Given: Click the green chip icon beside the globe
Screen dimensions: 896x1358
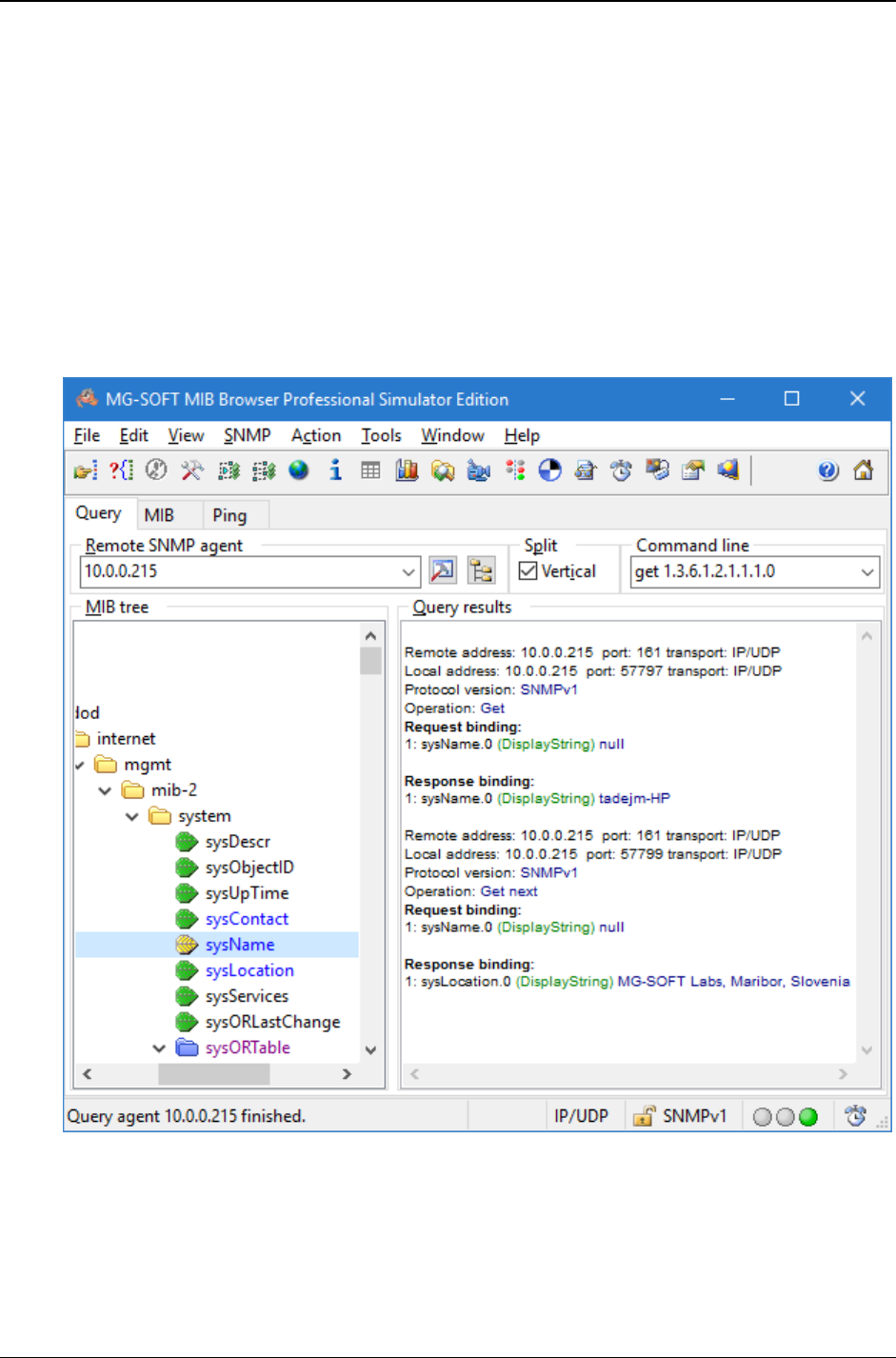Looking at the screenshot, I should coord(264,470).
